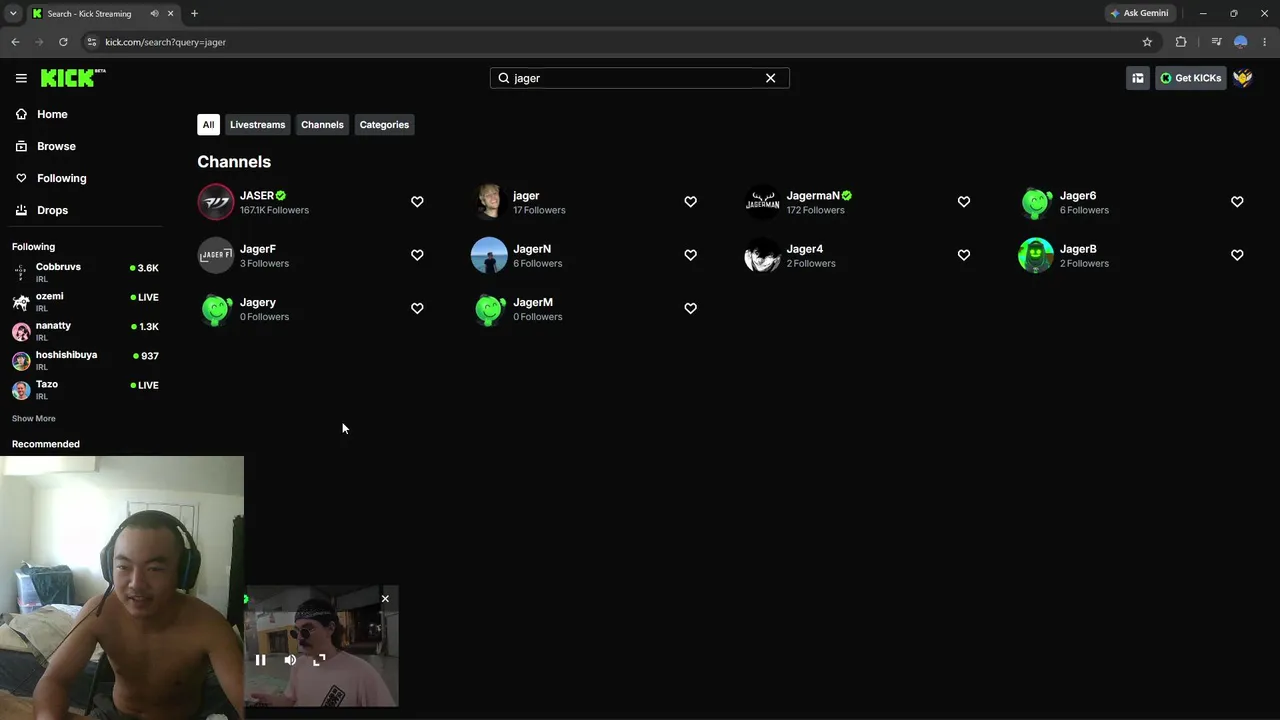Open the user profile avatar menu
This screenshot has height=720, width=1280.
click(1242, 78)
